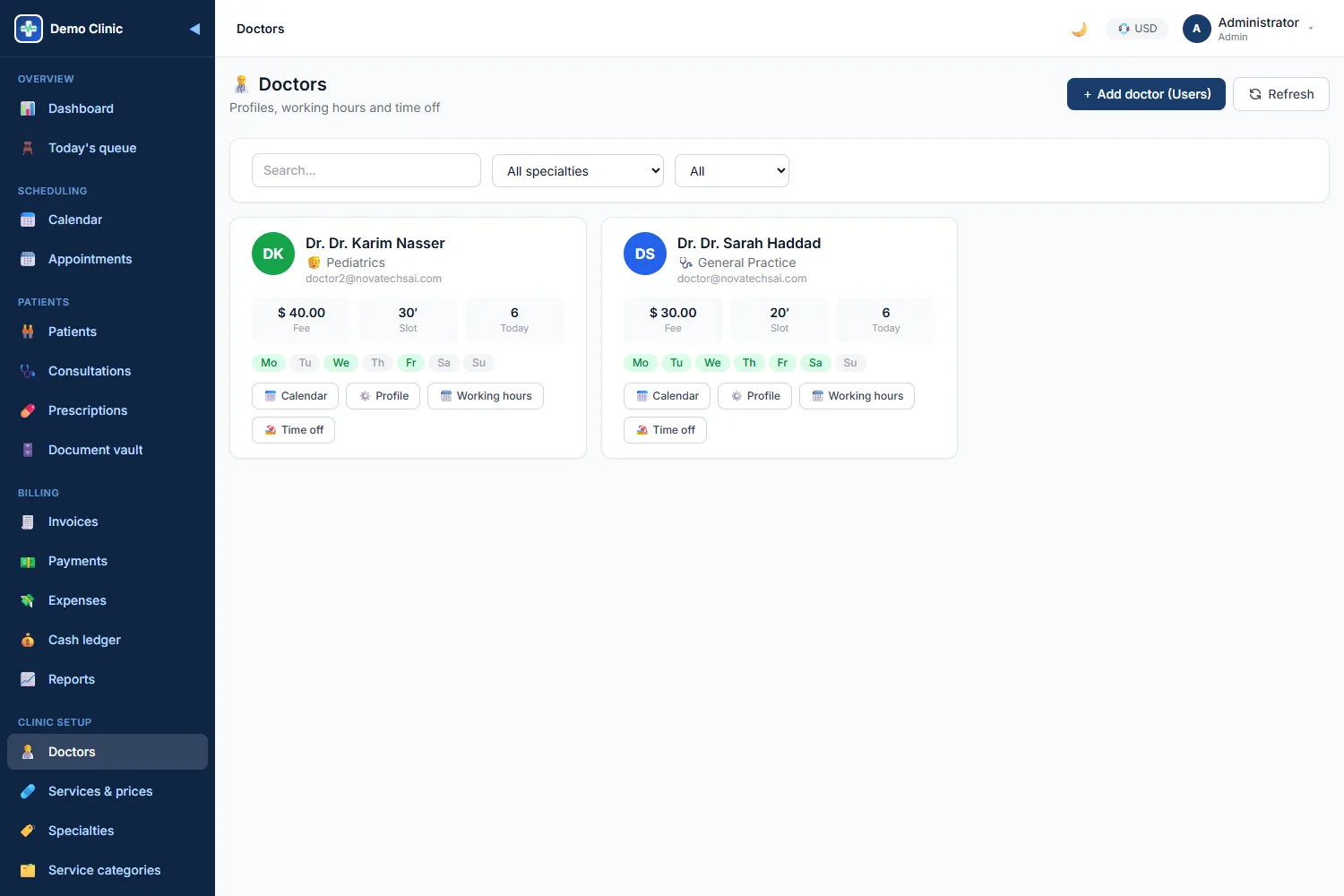Open Calendar for Dr. Sarah Haddad
The image size is (1344, 896).
pos(668,396)
